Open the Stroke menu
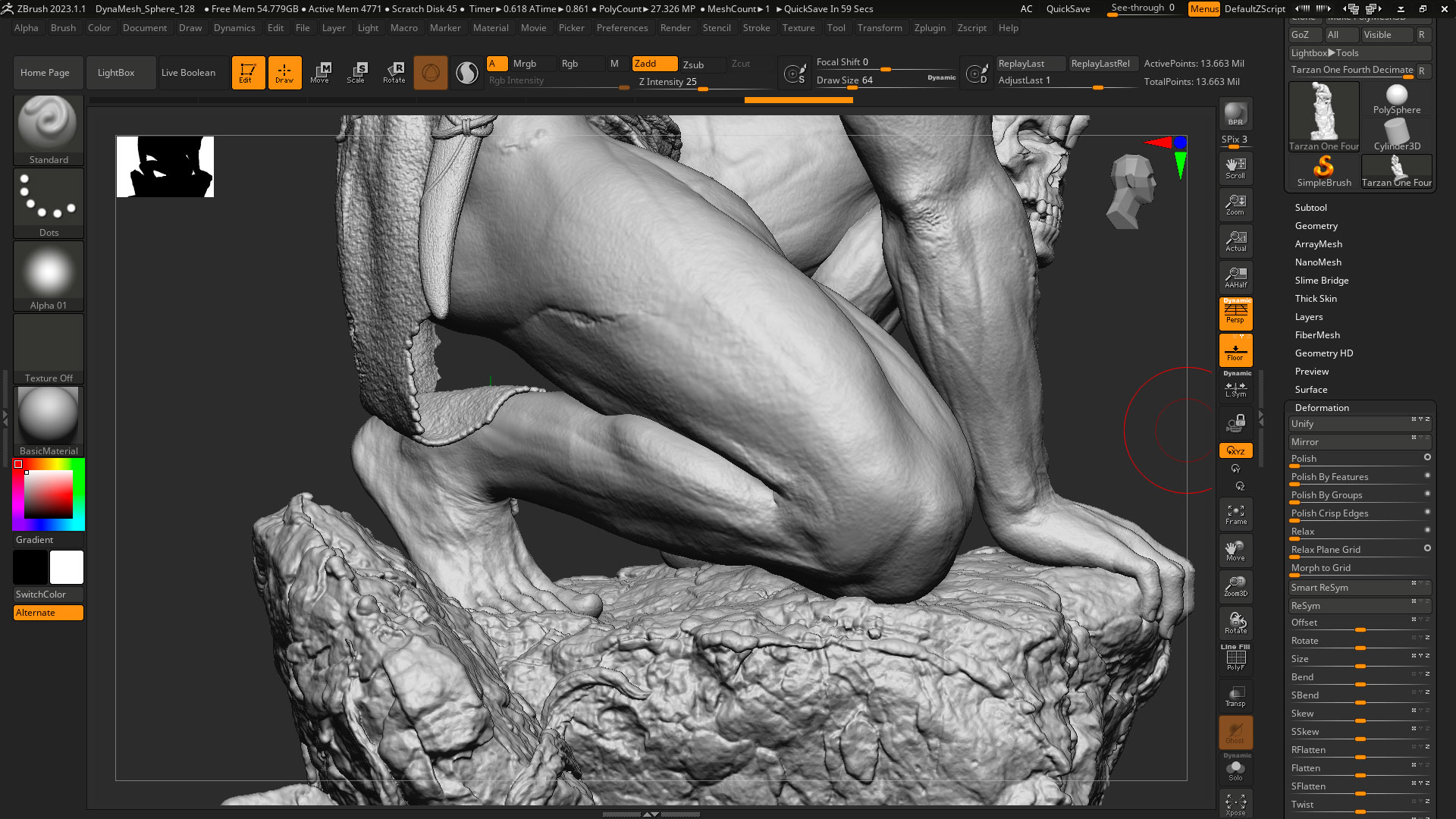This screenshot has width=1456, height=819. click(x=756, y=28)
